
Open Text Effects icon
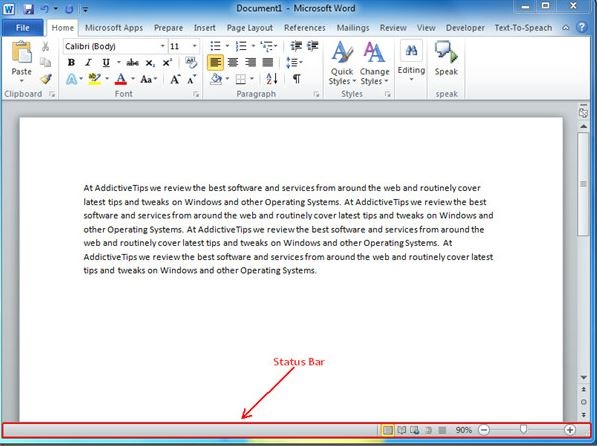pos(72,79)
